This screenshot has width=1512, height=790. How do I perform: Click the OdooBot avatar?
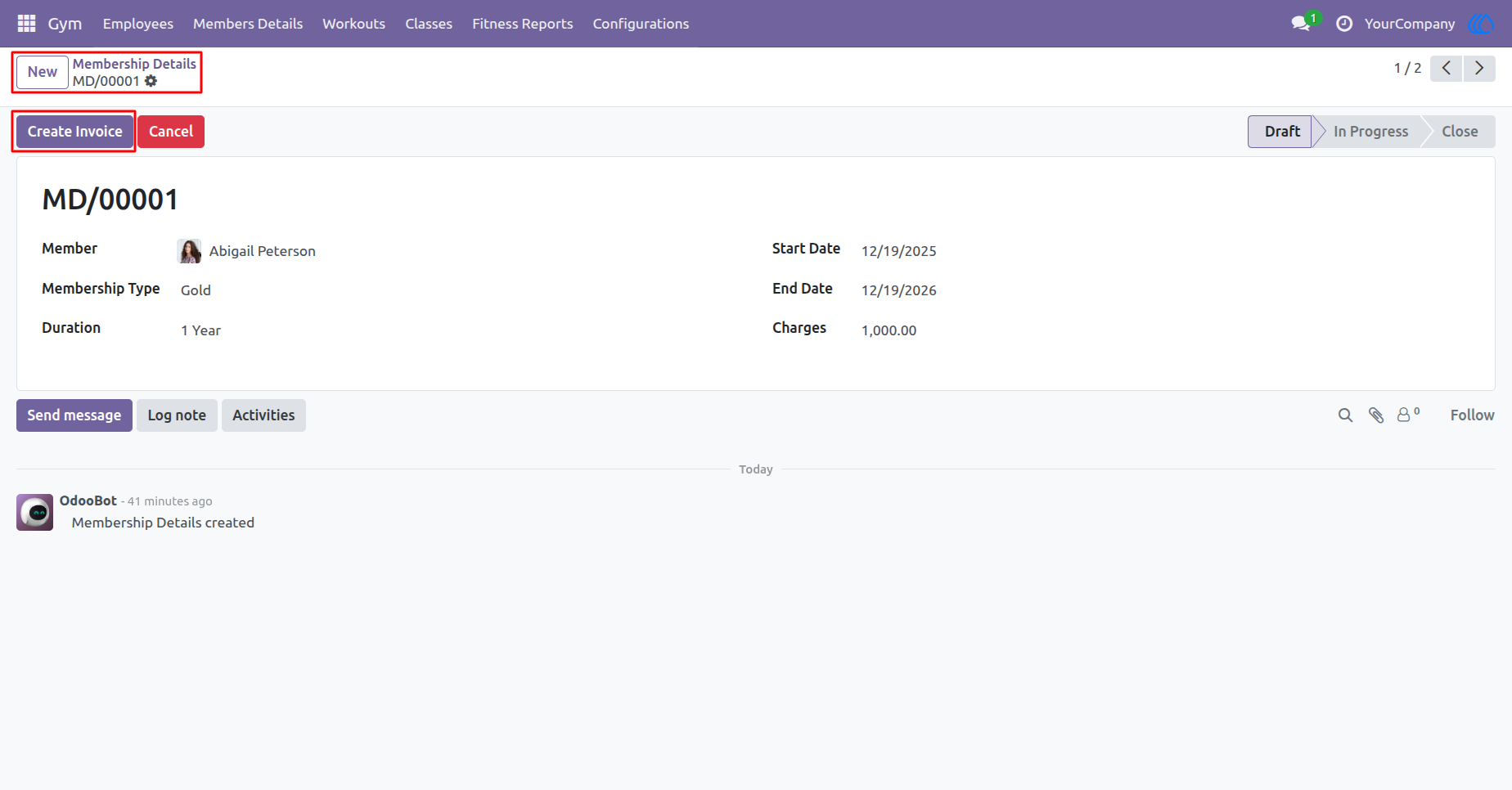[35, 513]
